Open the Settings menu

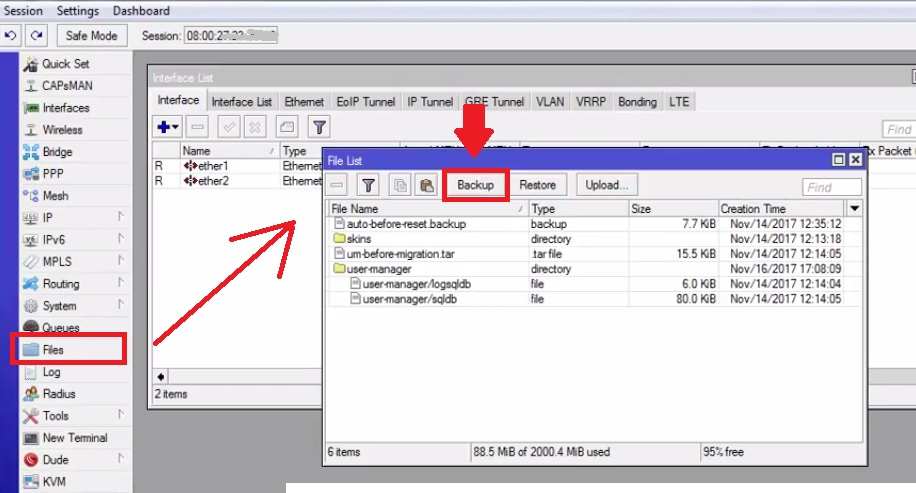[x=78, y=11]
